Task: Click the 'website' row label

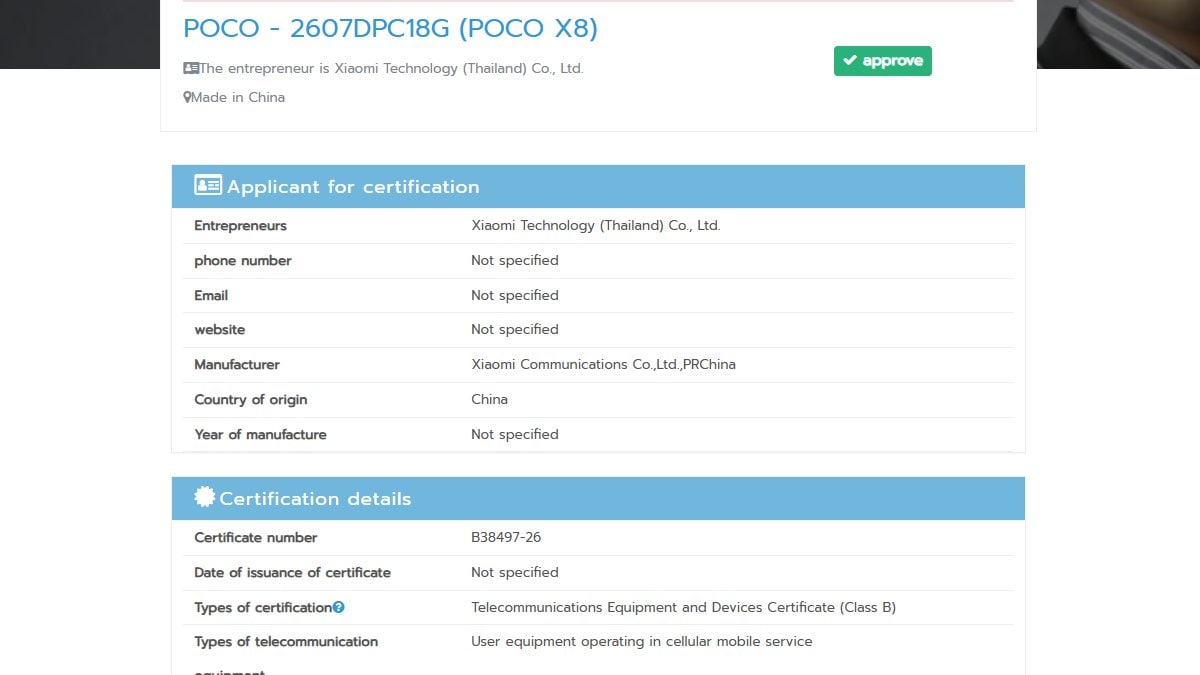Action: 219,329
